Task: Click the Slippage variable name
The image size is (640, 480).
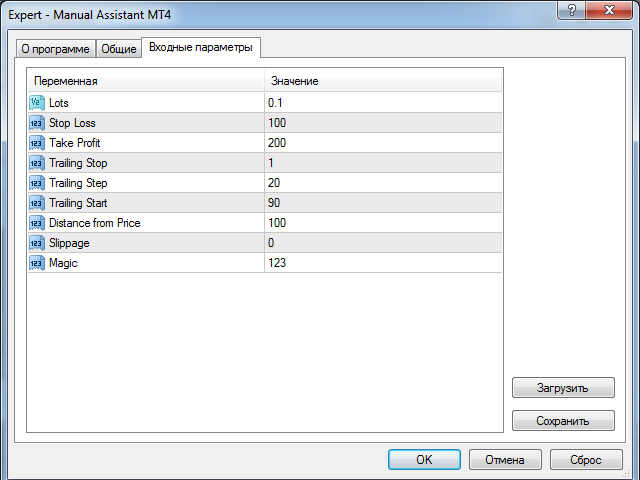Action: click(69, 243)
